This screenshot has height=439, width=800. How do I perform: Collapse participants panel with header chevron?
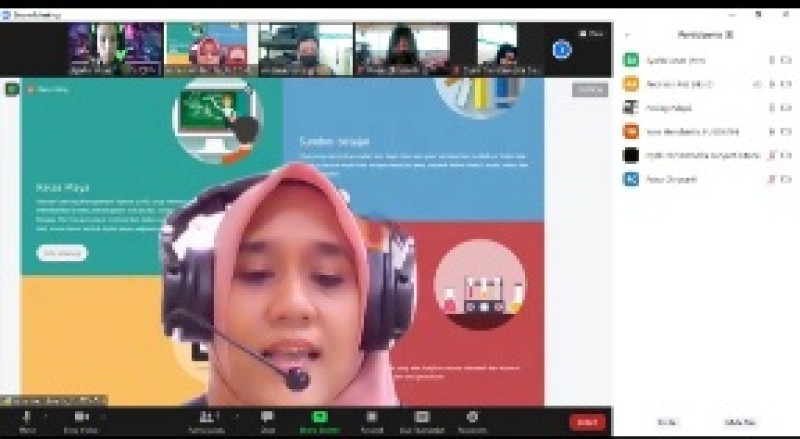628,35
